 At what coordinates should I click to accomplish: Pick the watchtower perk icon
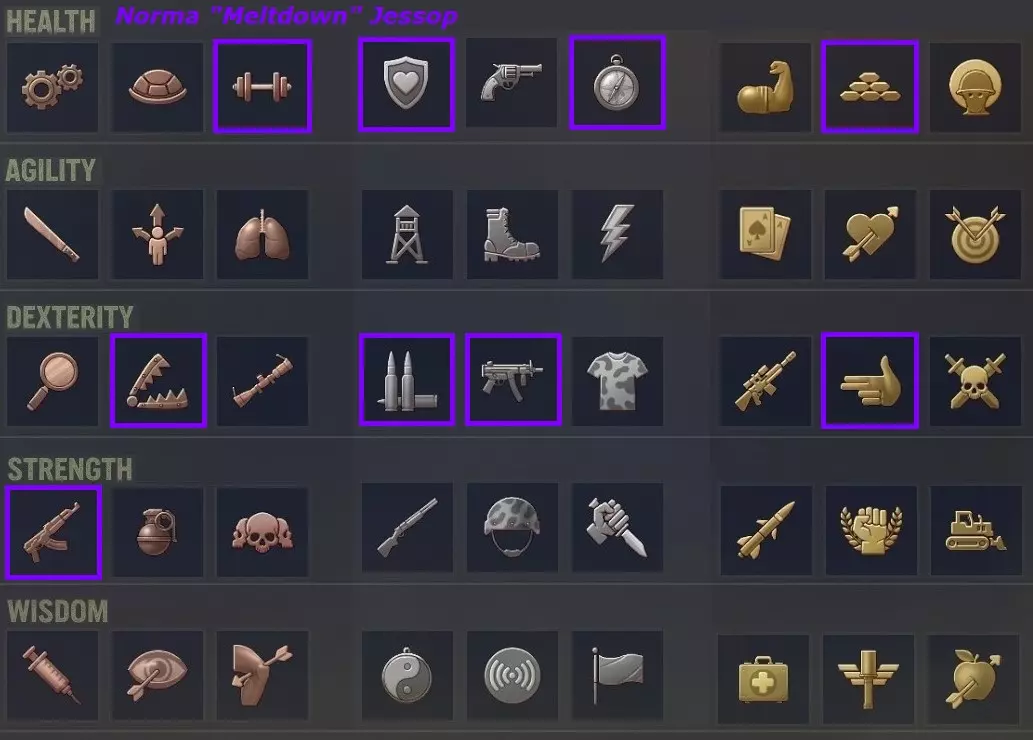[407, 234]
